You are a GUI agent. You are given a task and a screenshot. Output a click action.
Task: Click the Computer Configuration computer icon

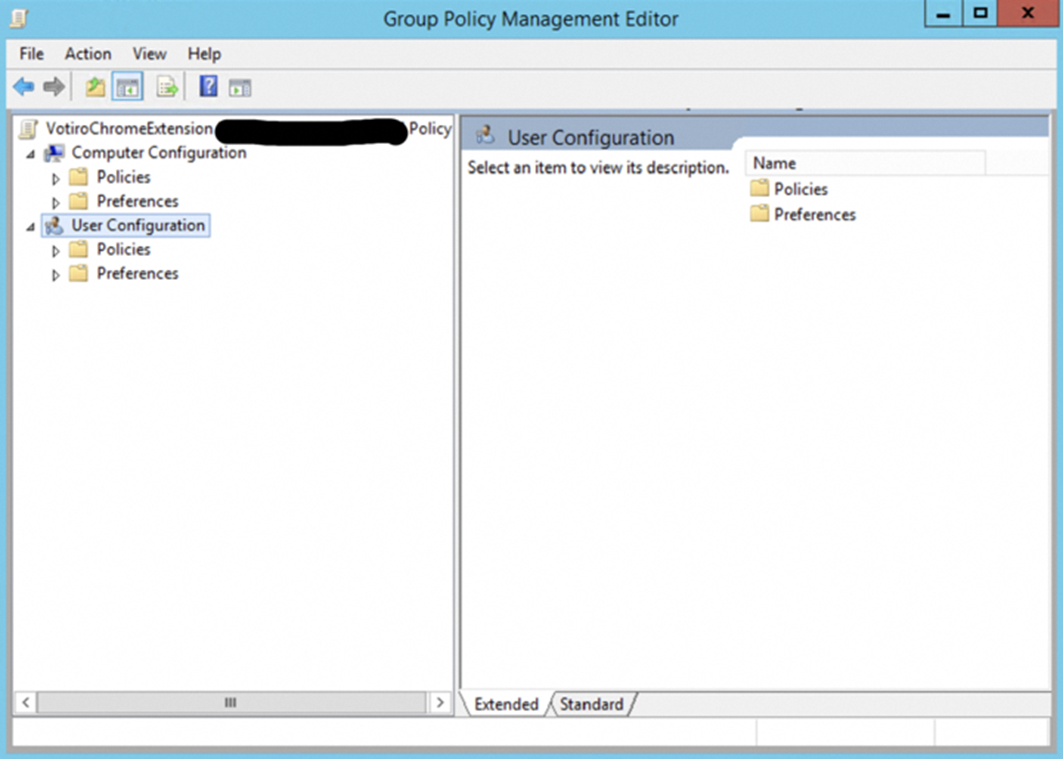coord(54,153)
